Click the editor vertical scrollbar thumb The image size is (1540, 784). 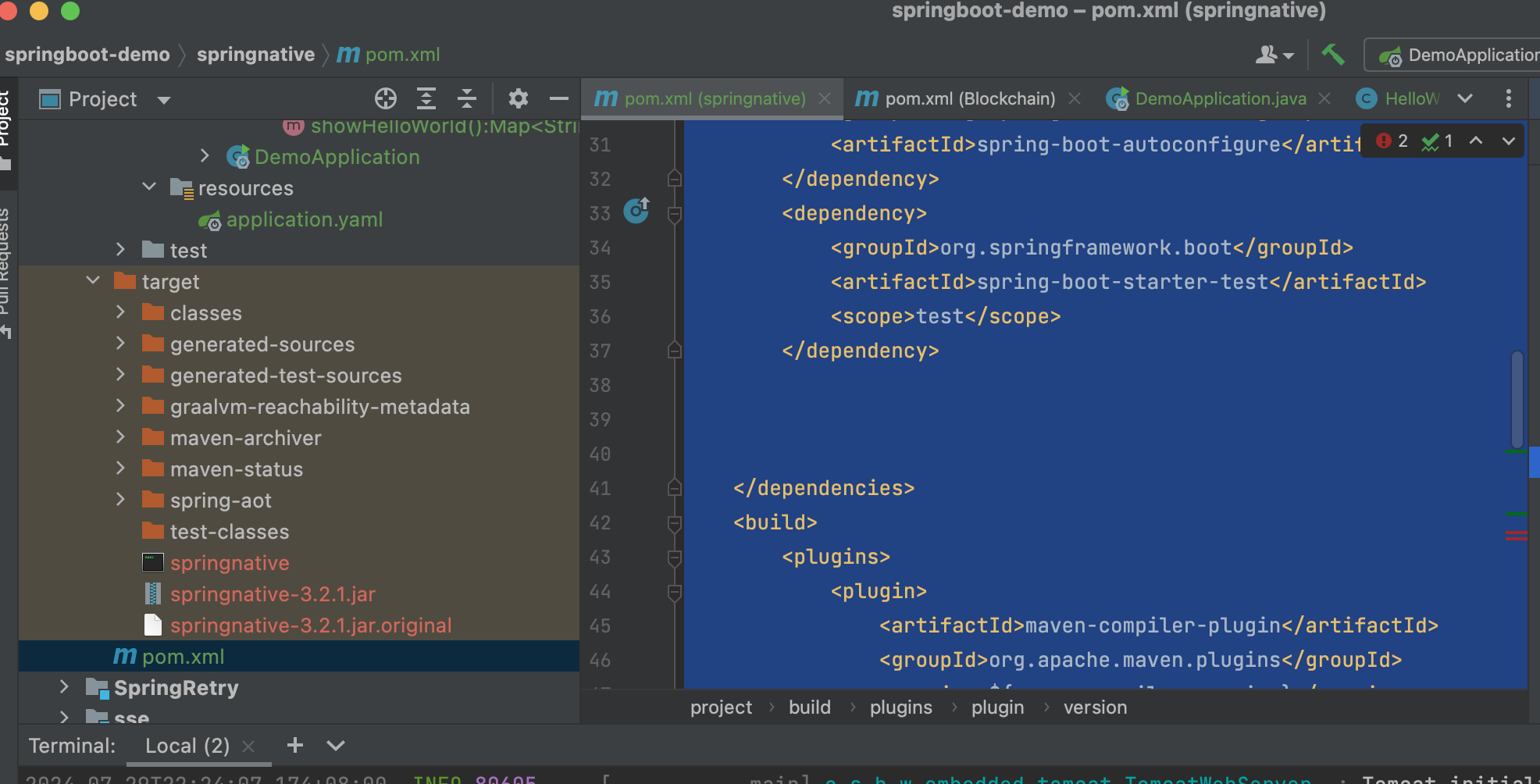click(x=1517, y=400)
